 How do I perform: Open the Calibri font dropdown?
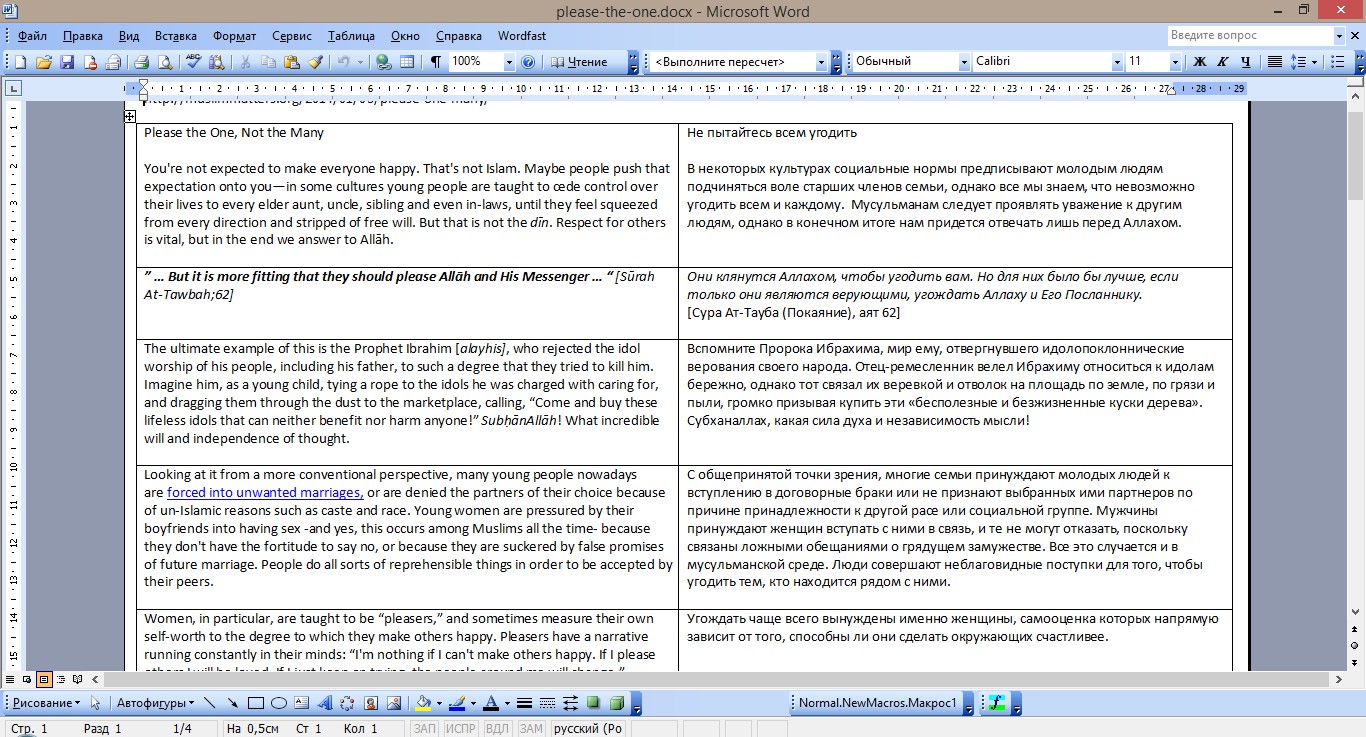(1117, 62)
